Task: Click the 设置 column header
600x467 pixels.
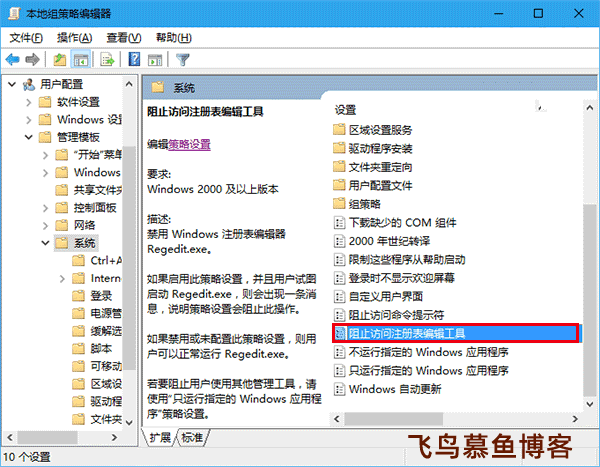Action: (x=346, y=110)
